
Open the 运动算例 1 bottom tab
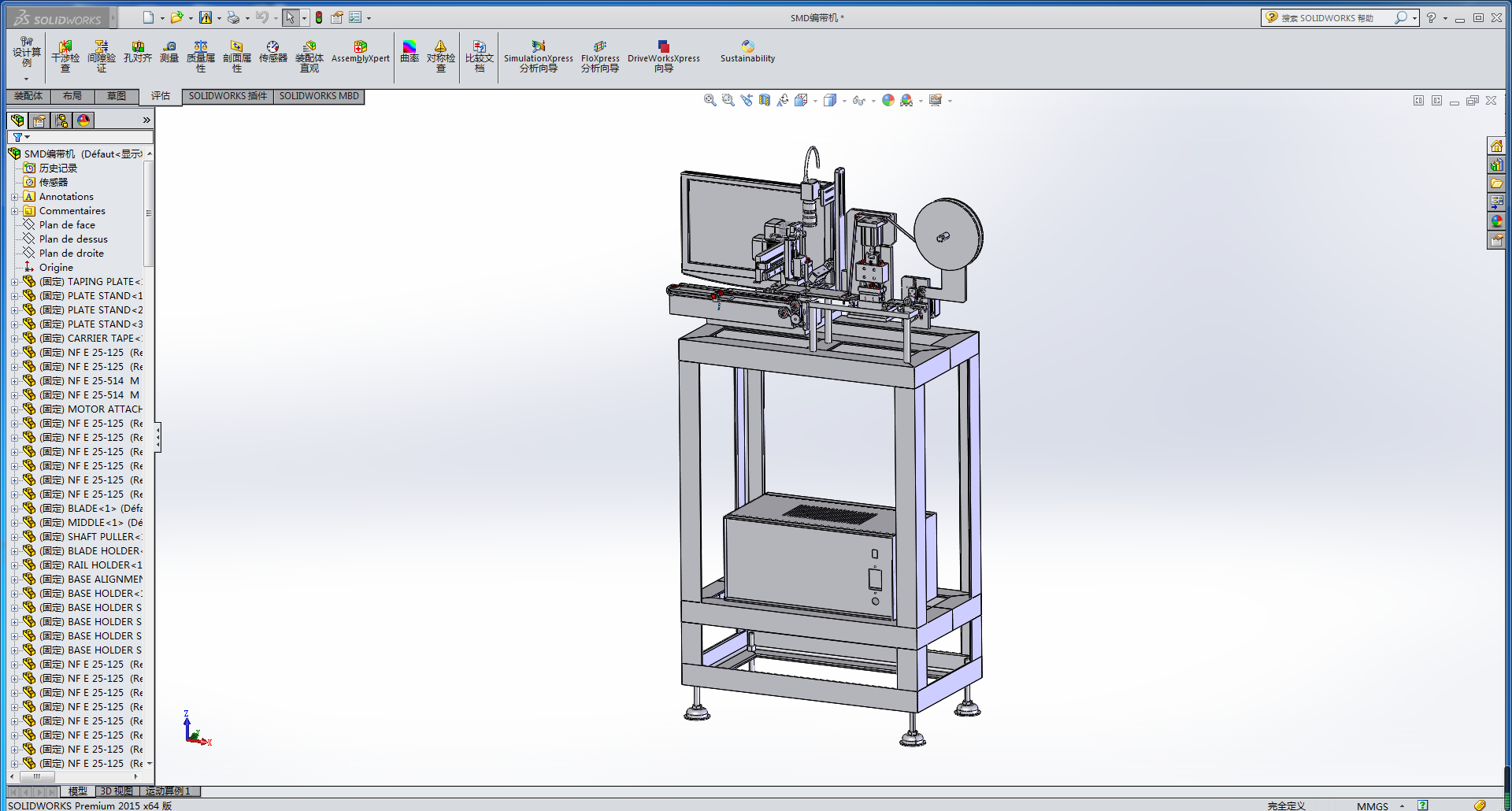[169, 791]
